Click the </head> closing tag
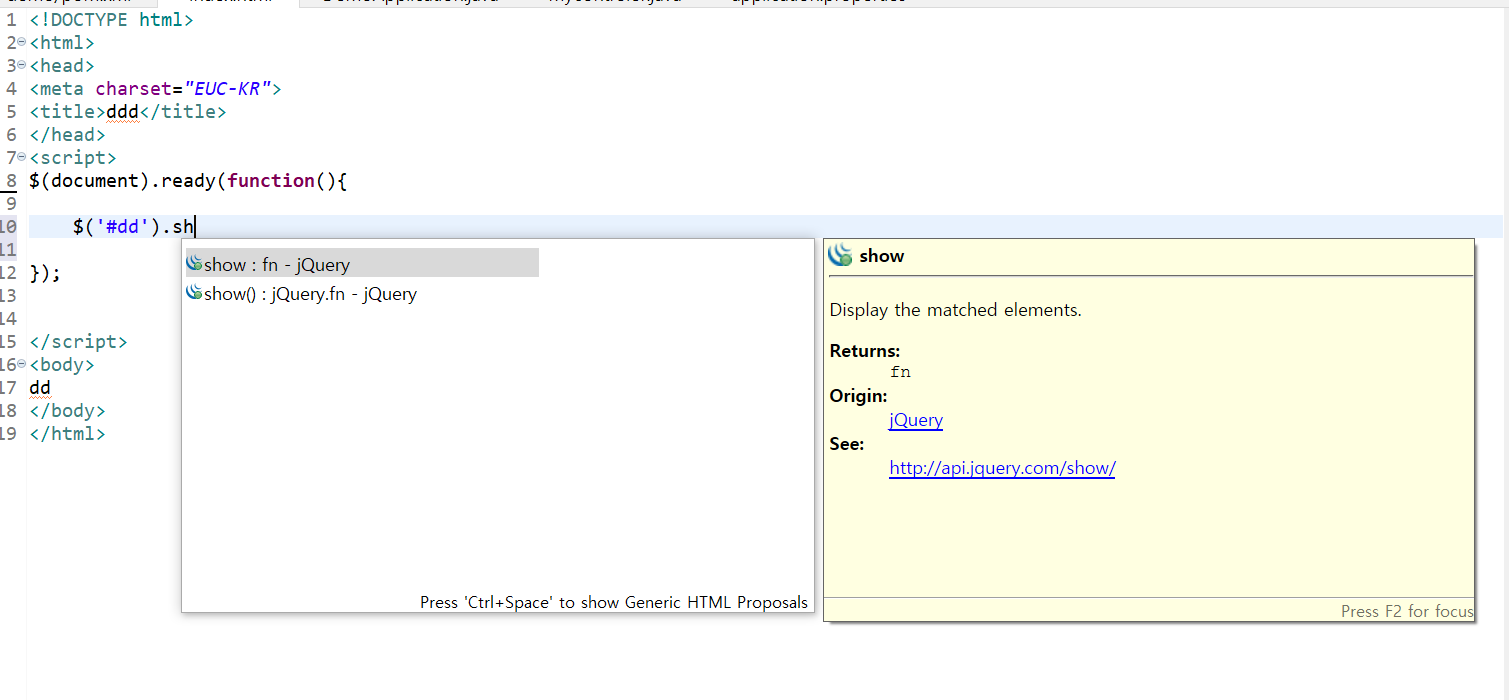Viewport: 1509px width, 700px height. 67,134
